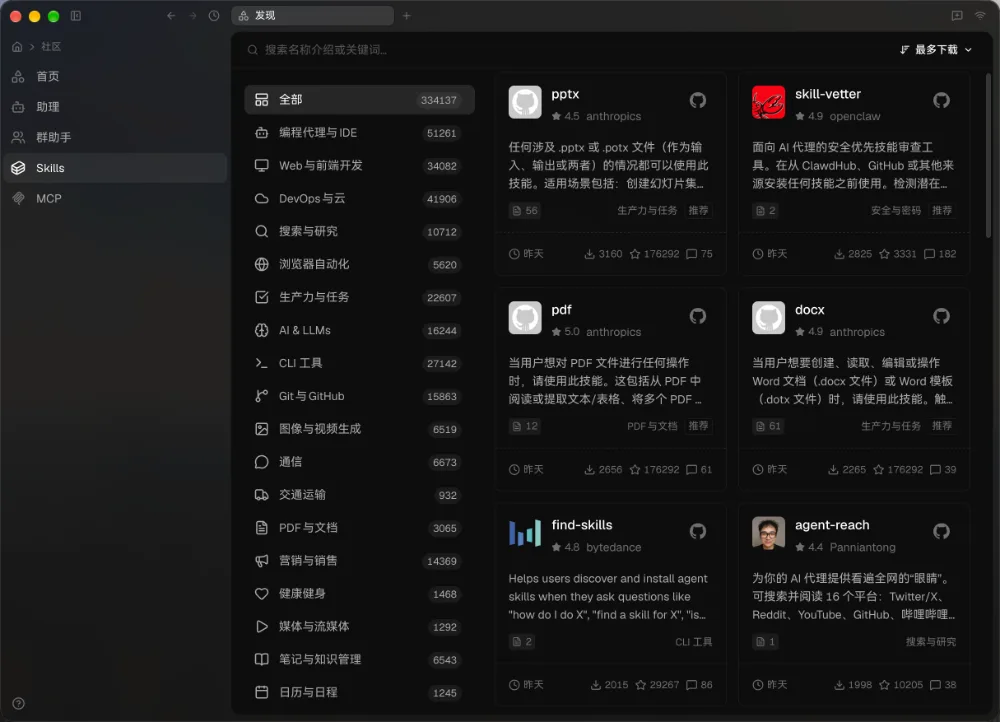Select the 助理 sidebar item
1000x722 pixels.
(x=115, y=107)
